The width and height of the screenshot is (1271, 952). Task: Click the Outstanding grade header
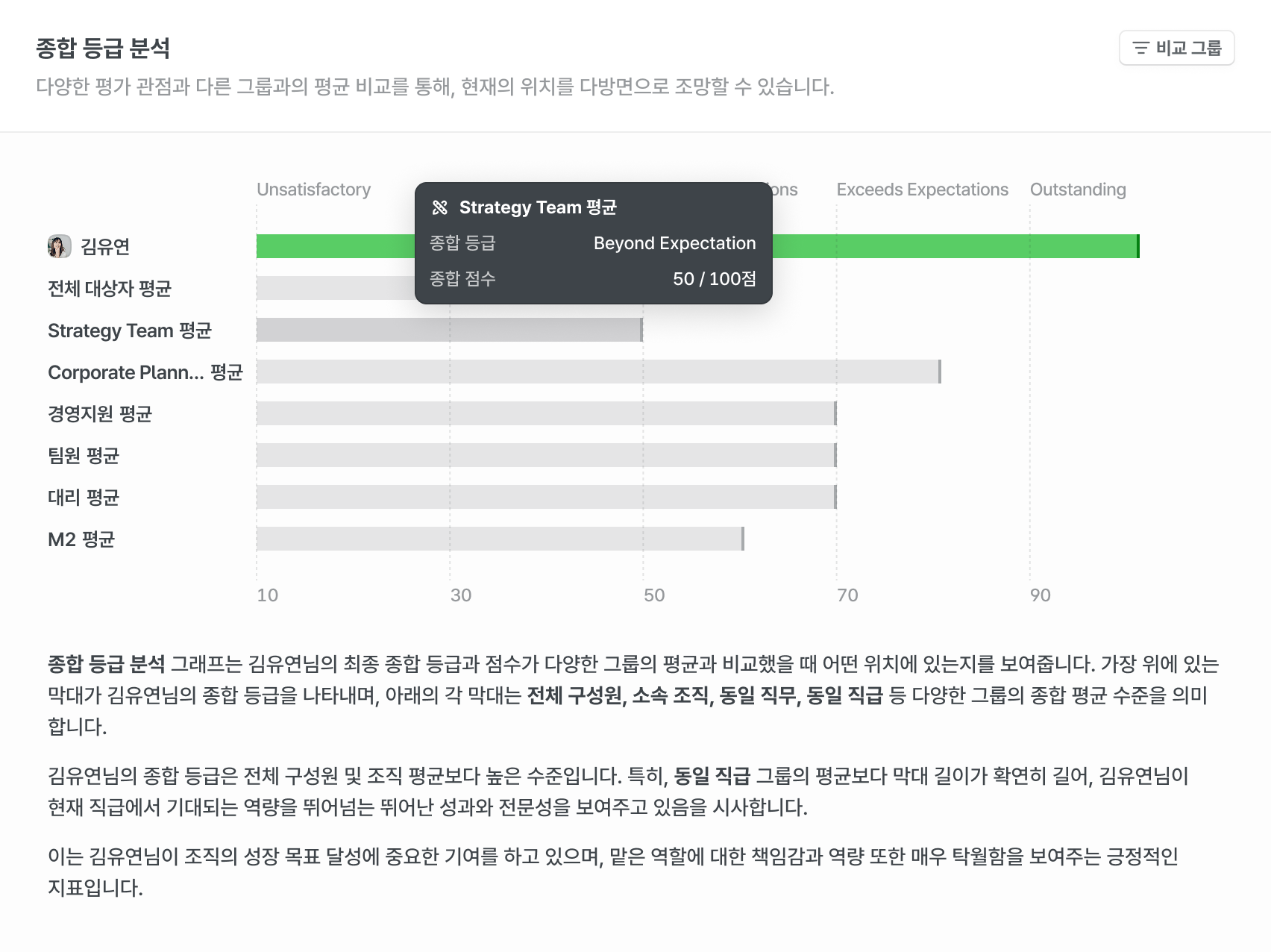coord(1078,190)
